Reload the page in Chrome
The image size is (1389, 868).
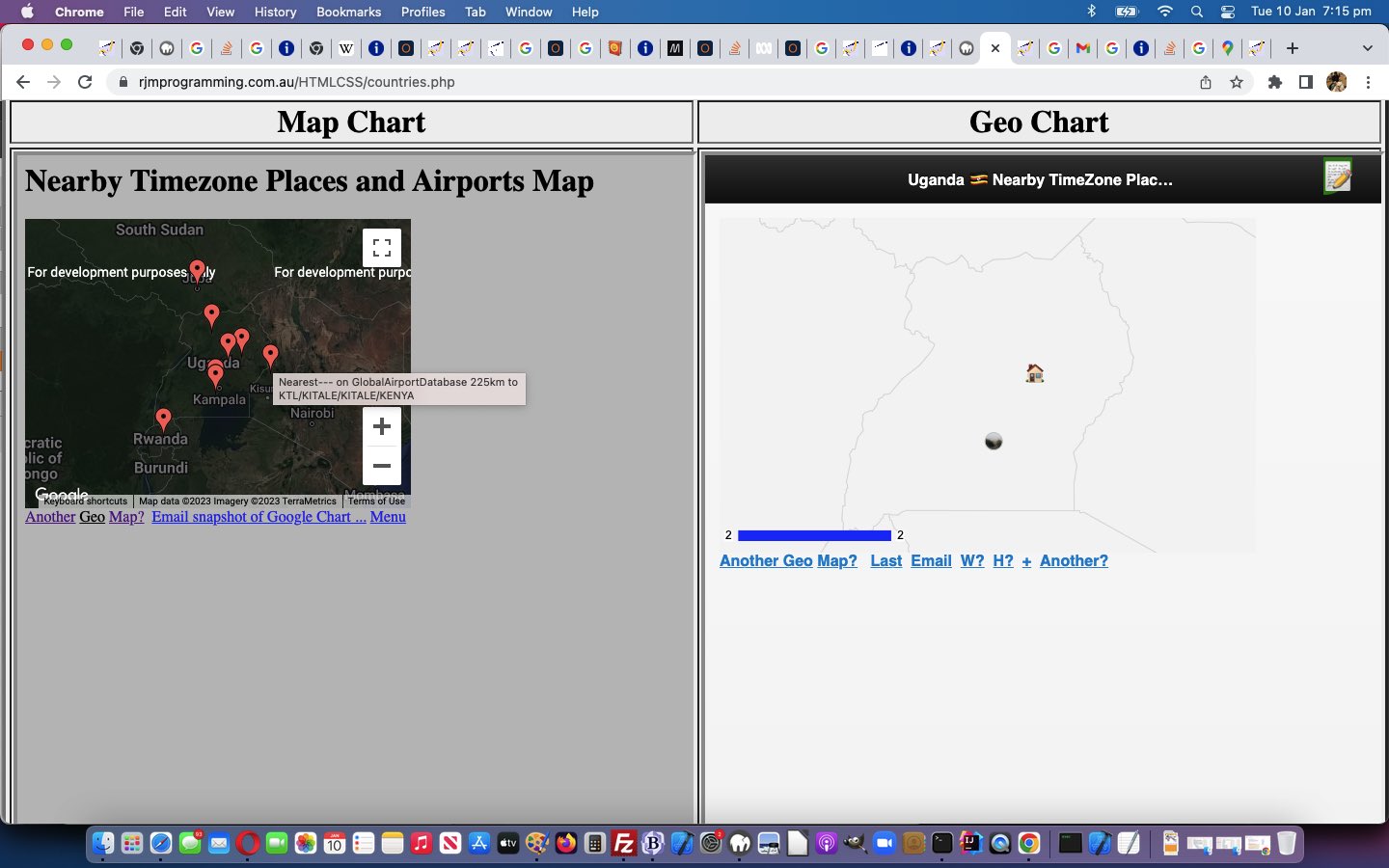point(85,82)
